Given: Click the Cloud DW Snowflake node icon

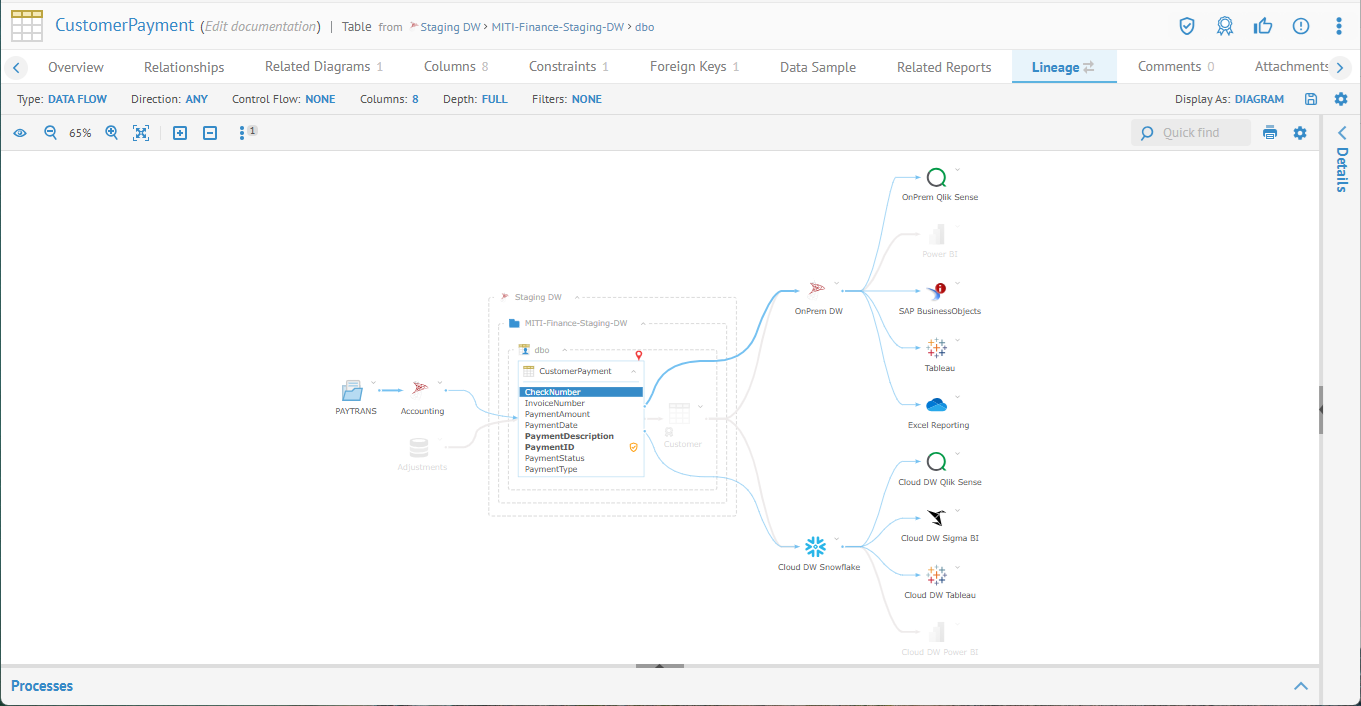Looking at the screenshot, I should (x=816, y=547).
